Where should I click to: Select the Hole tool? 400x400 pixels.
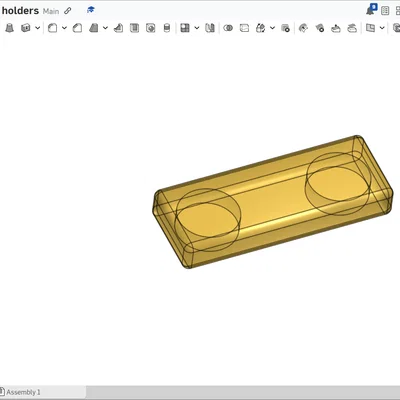[151, 28]
